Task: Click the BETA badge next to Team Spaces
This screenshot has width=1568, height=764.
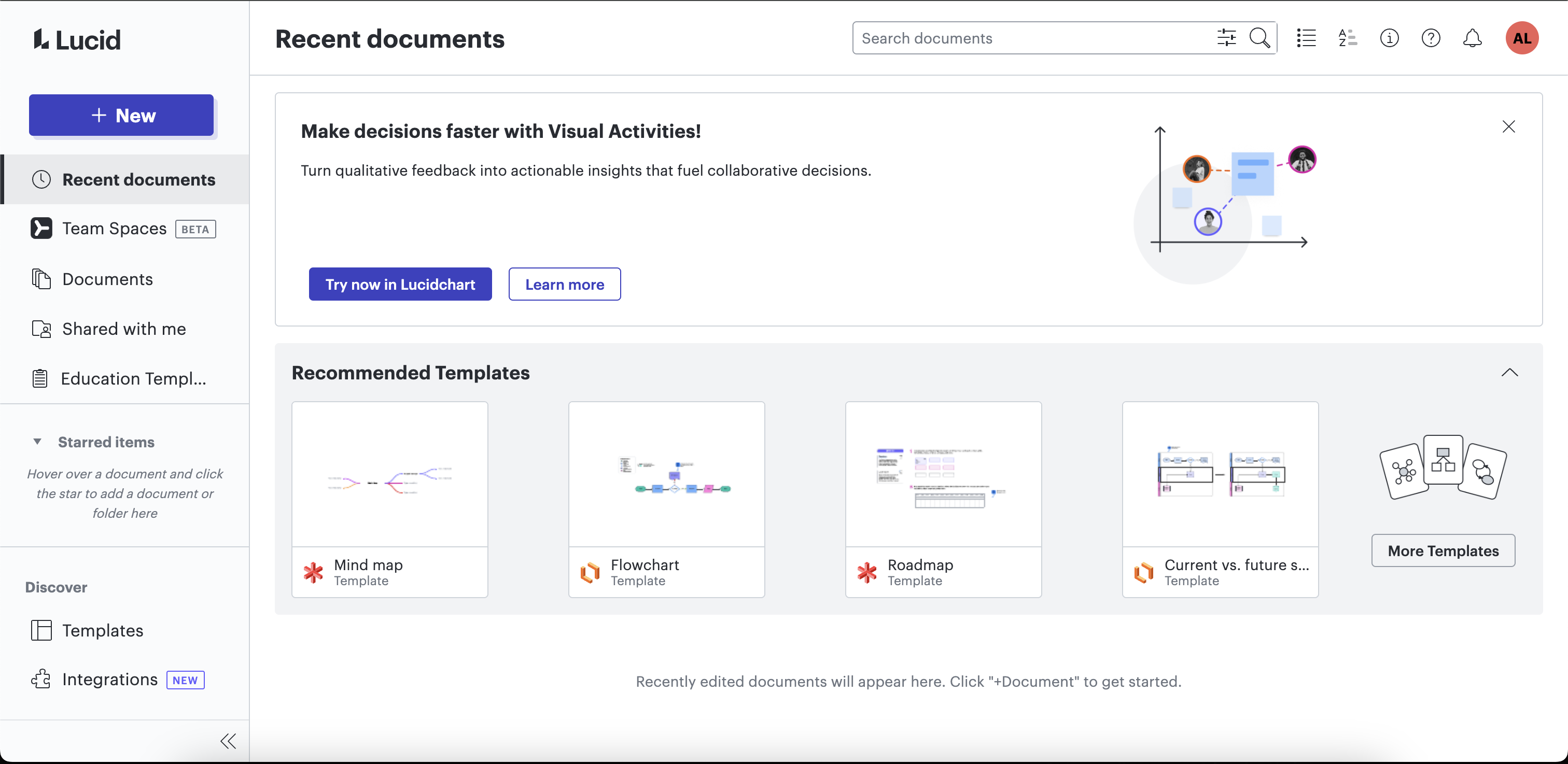Action: 195,229
